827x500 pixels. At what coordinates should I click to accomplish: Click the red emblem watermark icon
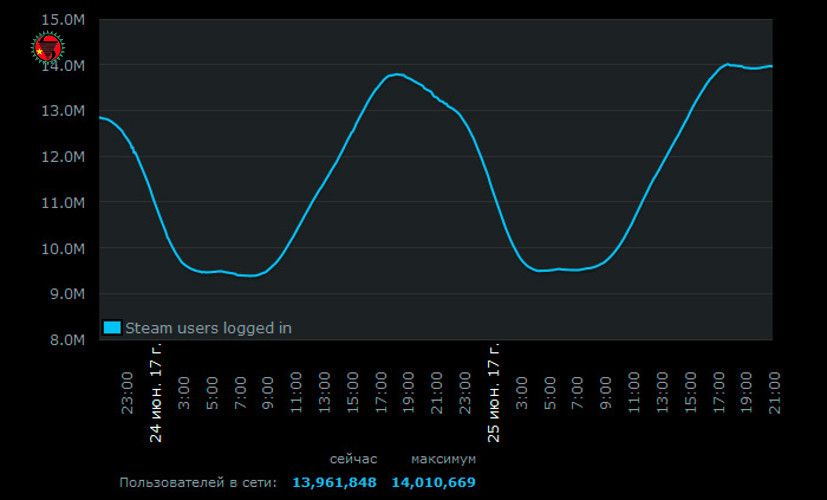point(47,46)
